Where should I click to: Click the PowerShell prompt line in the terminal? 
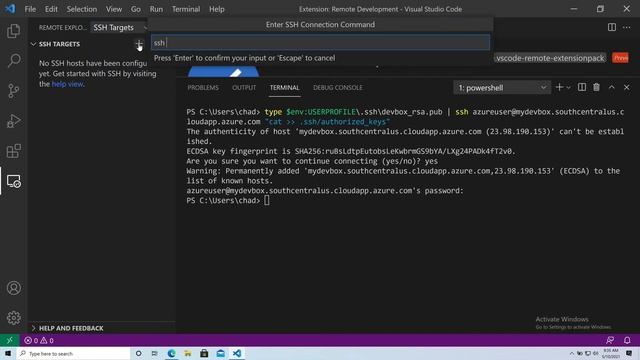tap(228, 200)
